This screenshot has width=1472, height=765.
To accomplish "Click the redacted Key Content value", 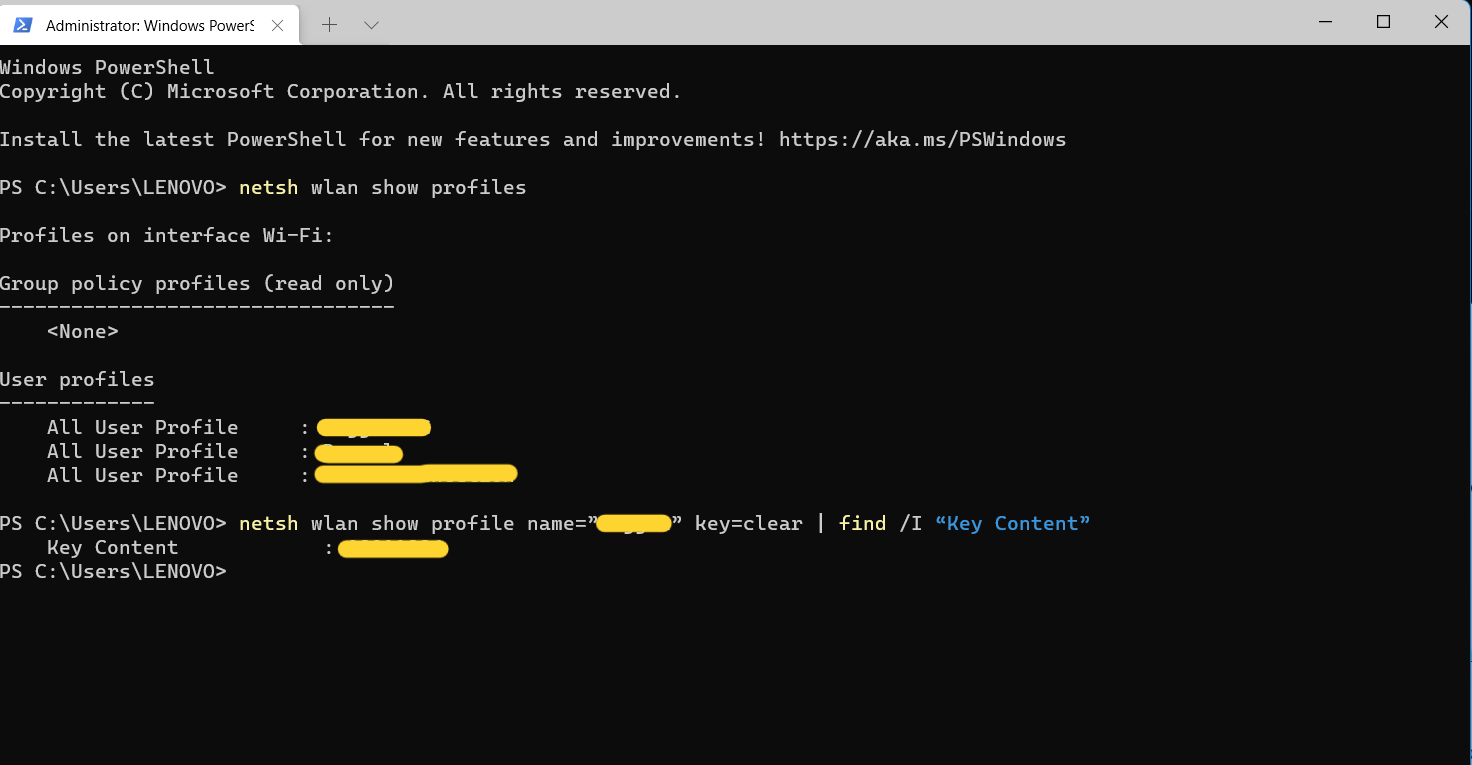I will click(393, 548).
